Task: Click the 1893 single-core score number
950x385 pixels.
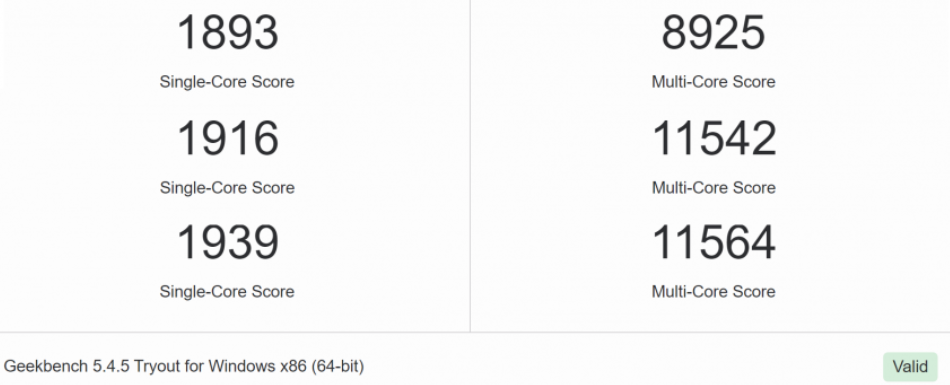Action: pos(227,33)
